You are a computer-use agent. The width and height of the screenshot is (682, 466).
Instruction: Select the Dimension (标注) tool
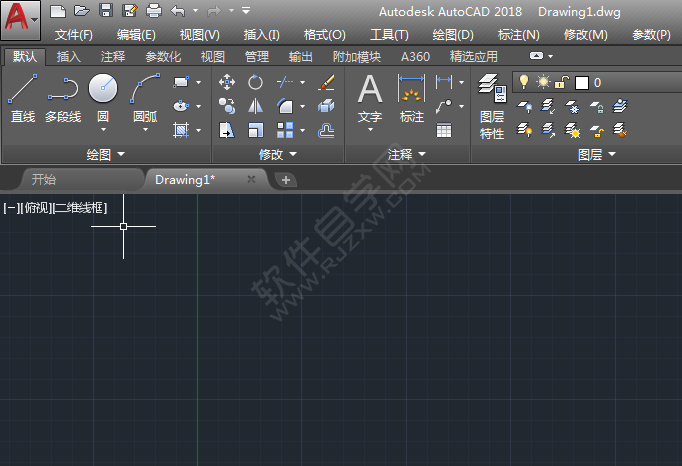point(411,99)
